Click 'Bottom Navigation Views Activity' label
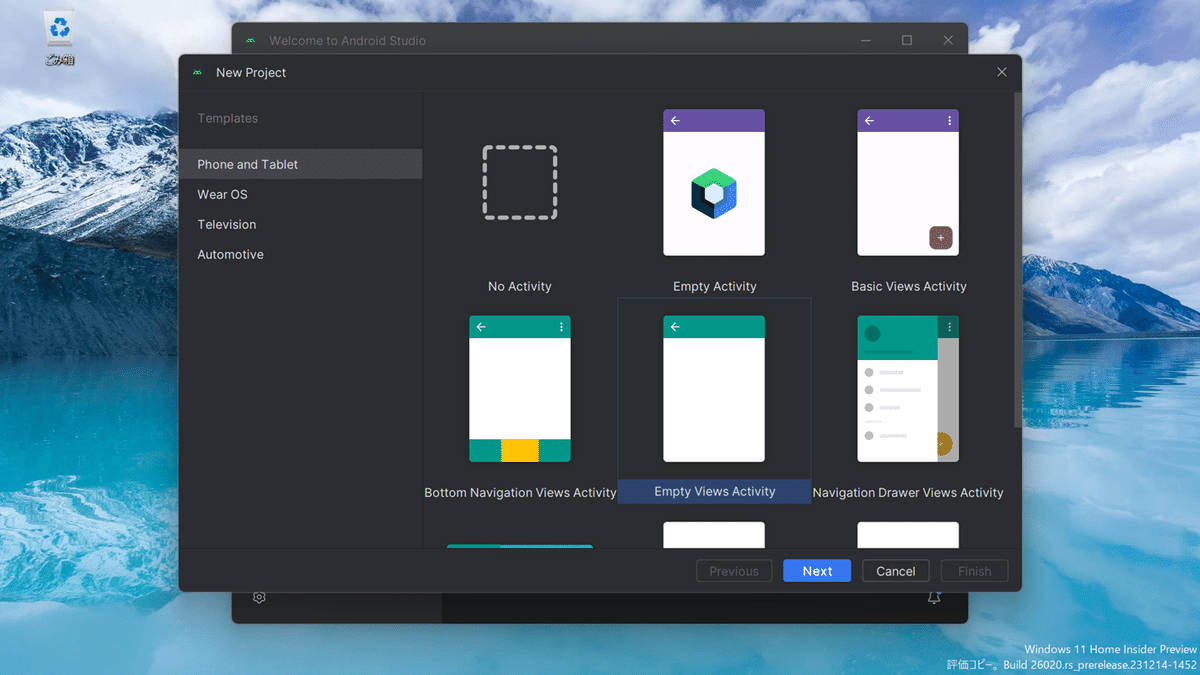The width and height of the screenshot is (1200, 675). click(520, 492)
